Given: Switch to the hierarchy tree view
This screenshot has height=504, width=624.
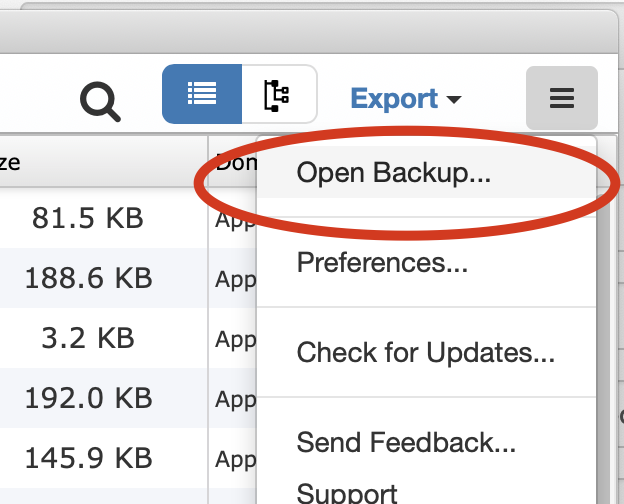Looking at the screenshot, I should 277,94.
